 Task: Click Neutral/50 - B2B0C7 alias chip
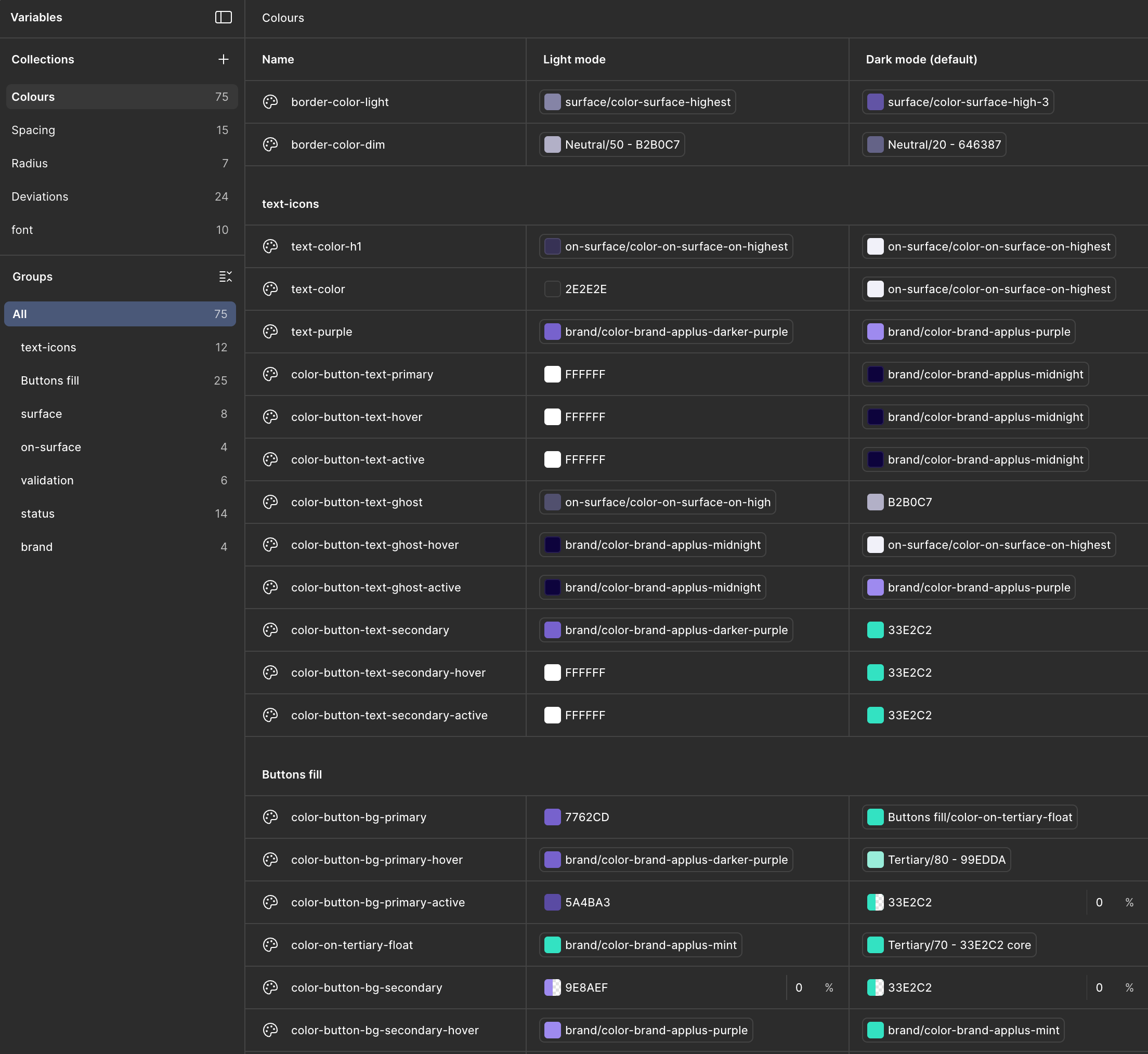tap(611, 145)
